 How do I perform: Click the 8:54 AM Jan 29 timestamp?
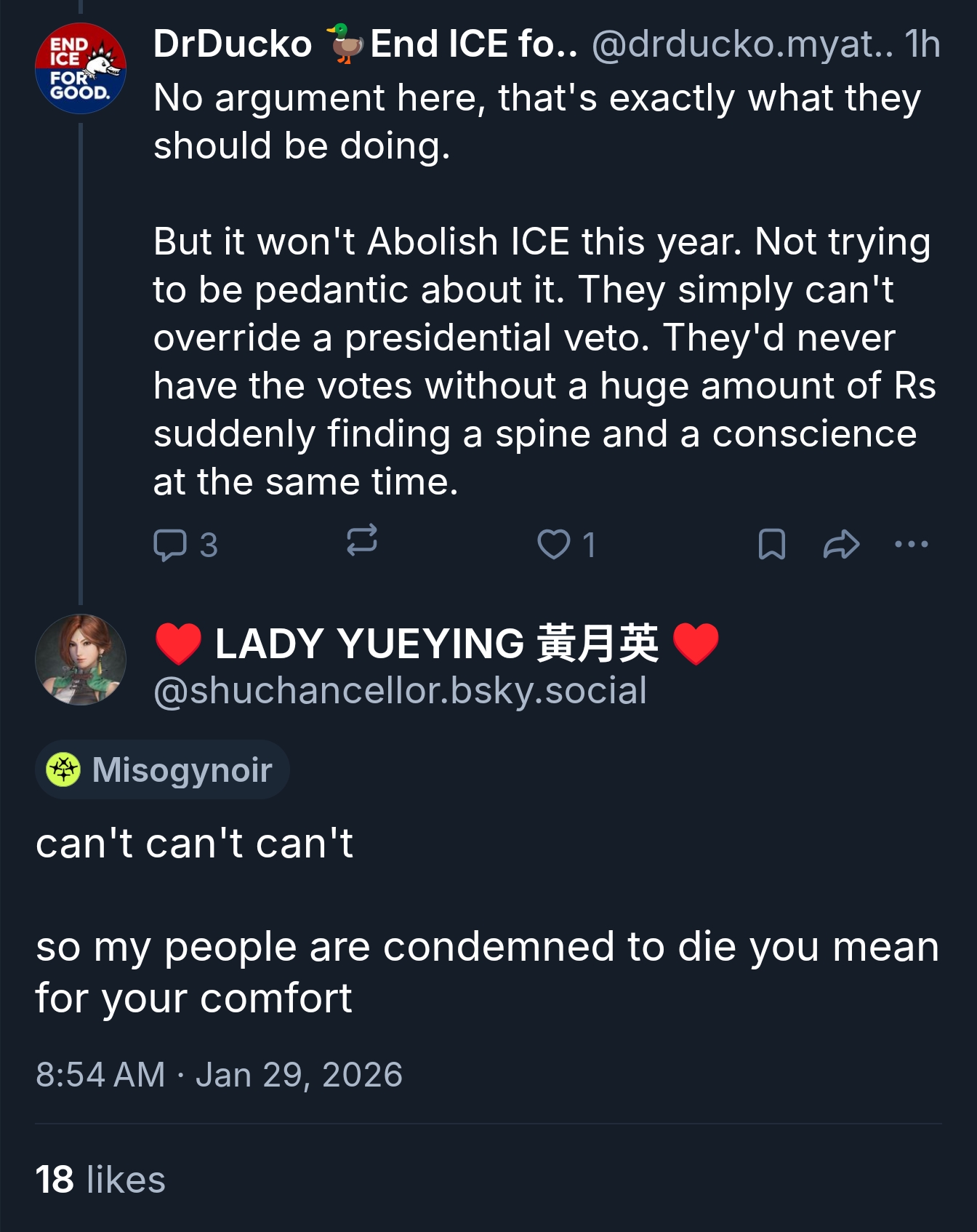tap(219, 1074)
